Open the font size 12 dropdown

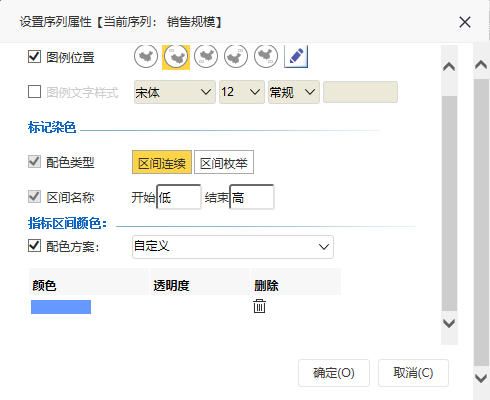242,92
